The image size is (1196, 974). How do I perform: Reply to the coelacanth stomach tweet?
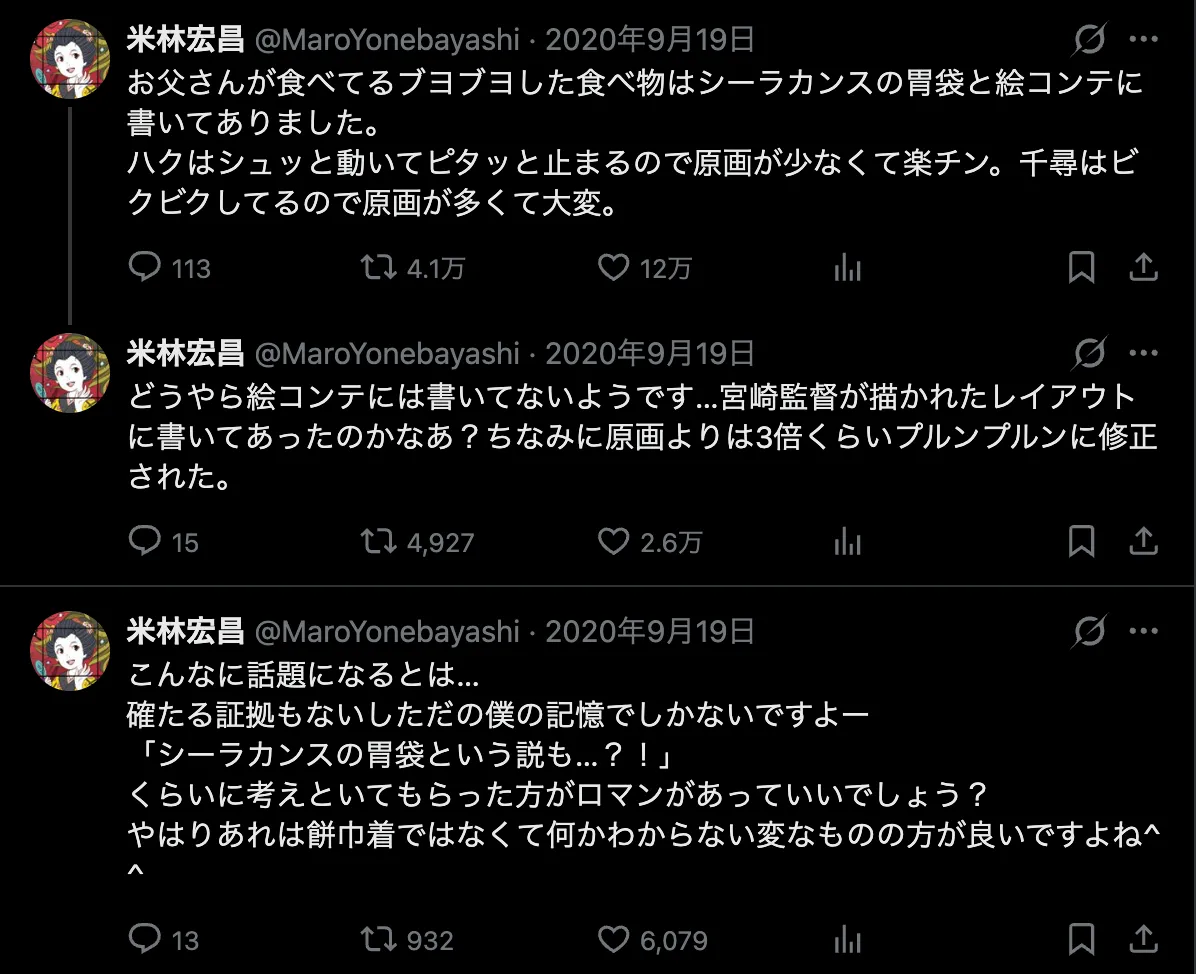click(x=146, y=267)
